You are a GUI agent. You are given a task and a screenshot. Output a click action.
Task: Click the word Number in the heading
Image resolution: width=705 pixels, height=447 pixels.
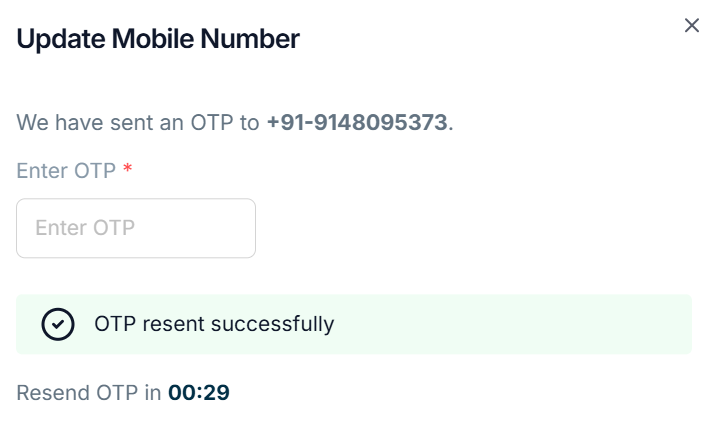pyautogui.click(x=250, y=40)
